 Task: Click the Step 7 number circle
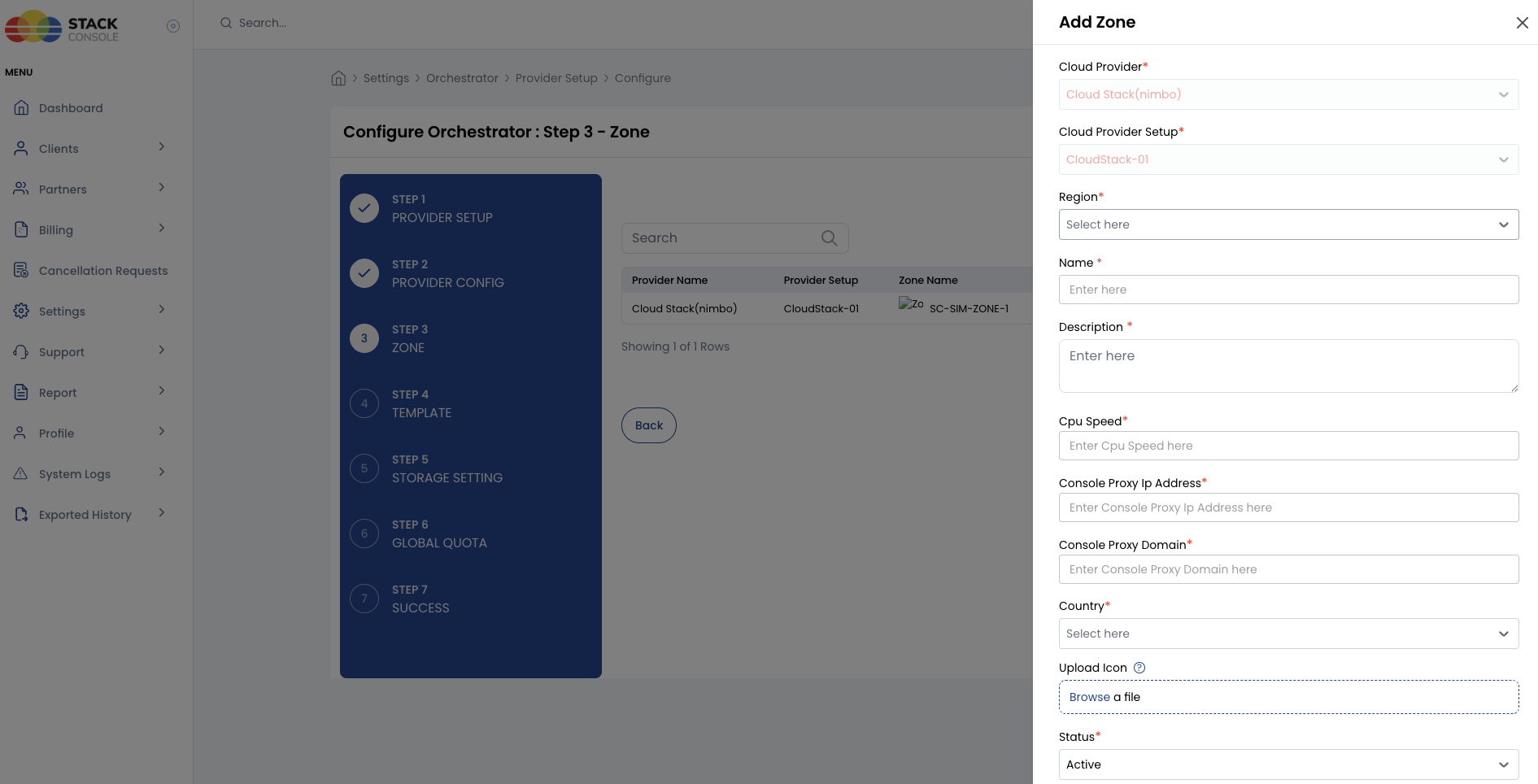364,599
